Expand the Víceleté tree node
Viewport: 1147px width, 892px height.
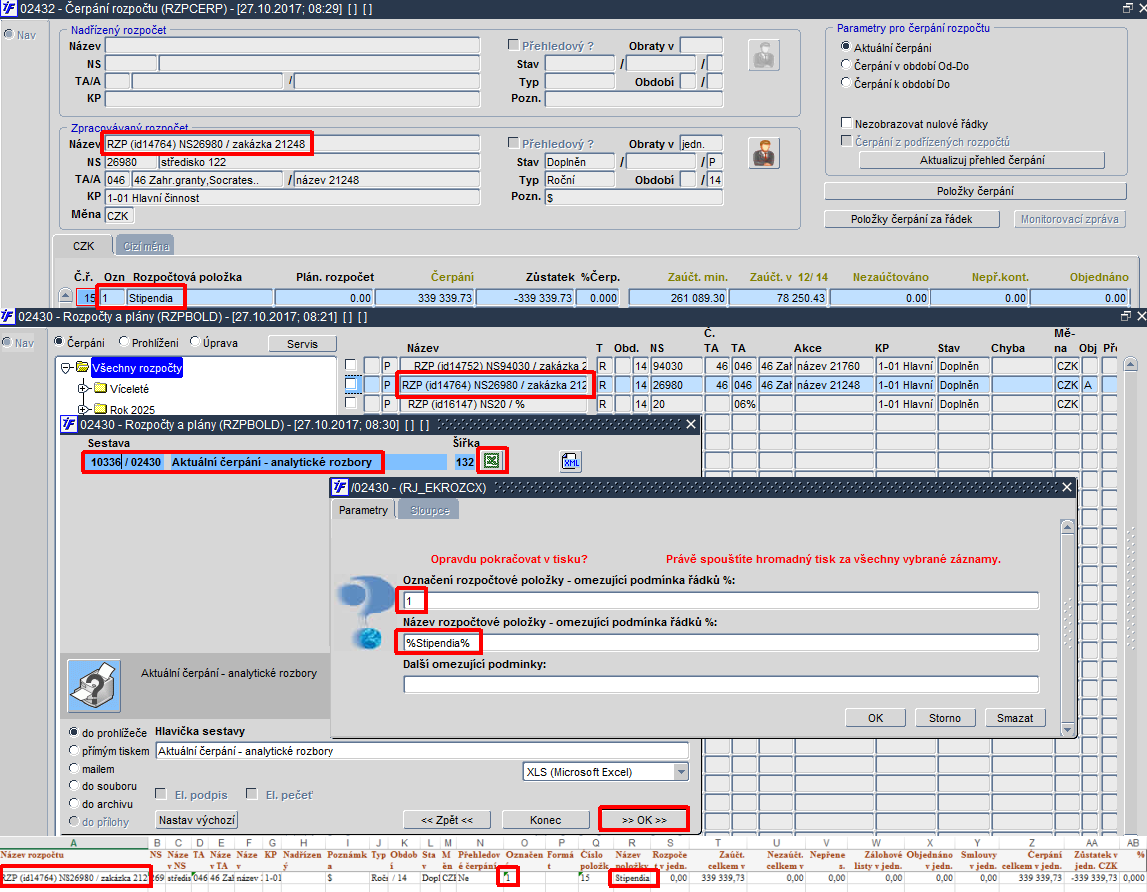tap(83, 389)
